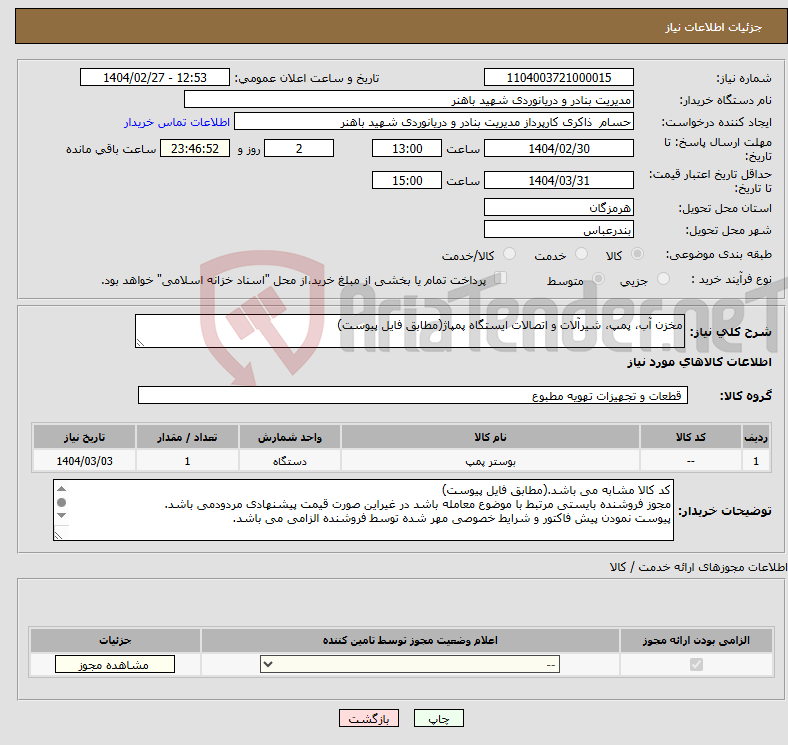Click the deadline time field 13:00
The image size is (788, 745).
407,148
